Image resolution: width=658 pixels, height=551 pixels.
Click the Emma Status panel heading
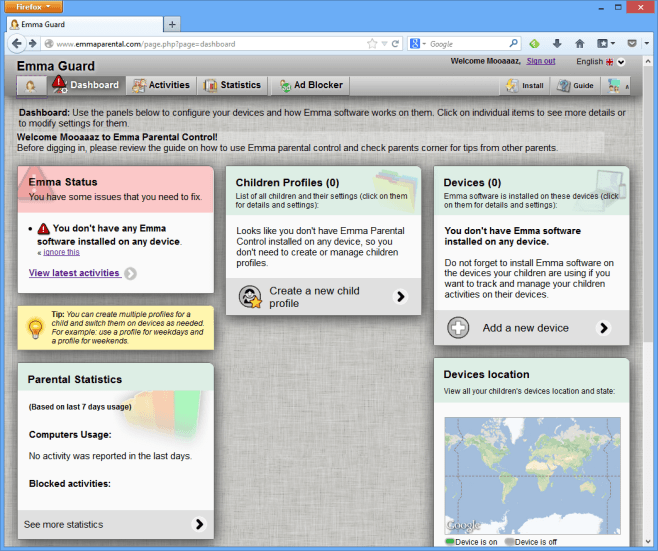click(x=63, y=182)
